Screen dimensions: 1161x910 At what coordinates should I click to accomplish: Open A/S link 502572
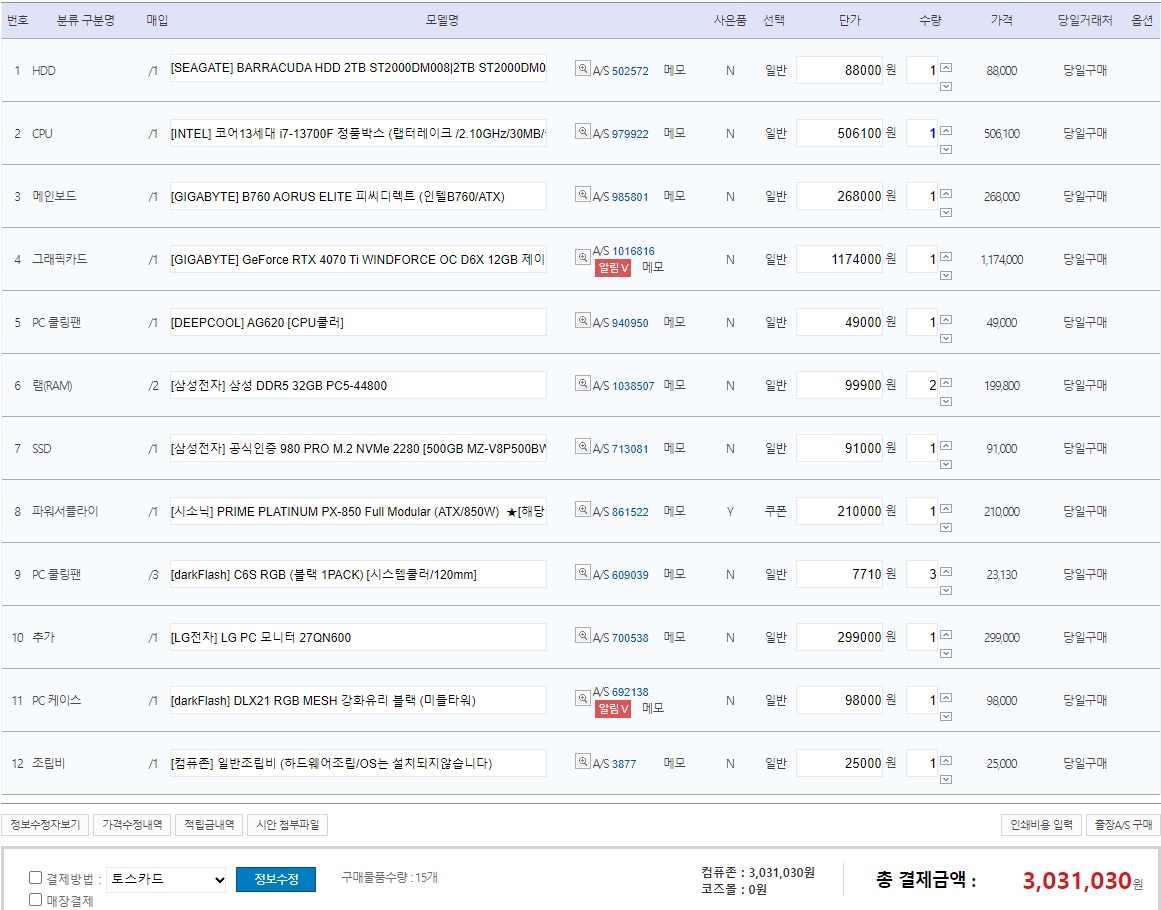630,71
